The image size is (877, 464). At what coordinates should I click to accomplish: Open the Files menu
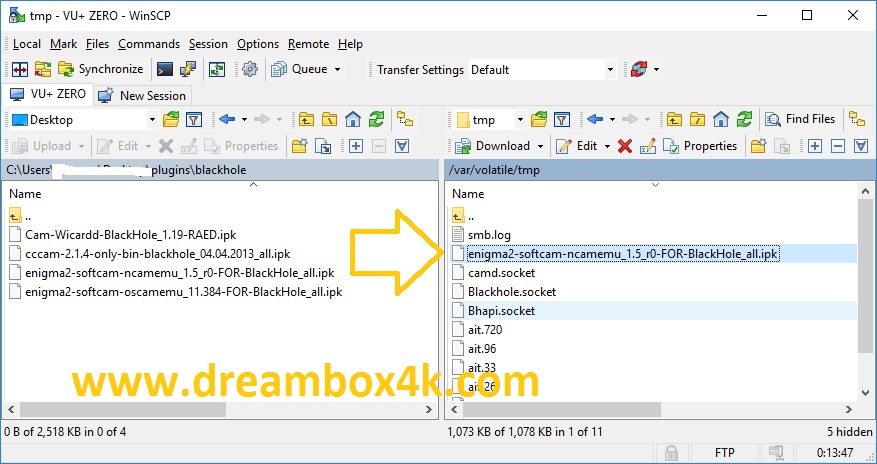click(97, 44)
